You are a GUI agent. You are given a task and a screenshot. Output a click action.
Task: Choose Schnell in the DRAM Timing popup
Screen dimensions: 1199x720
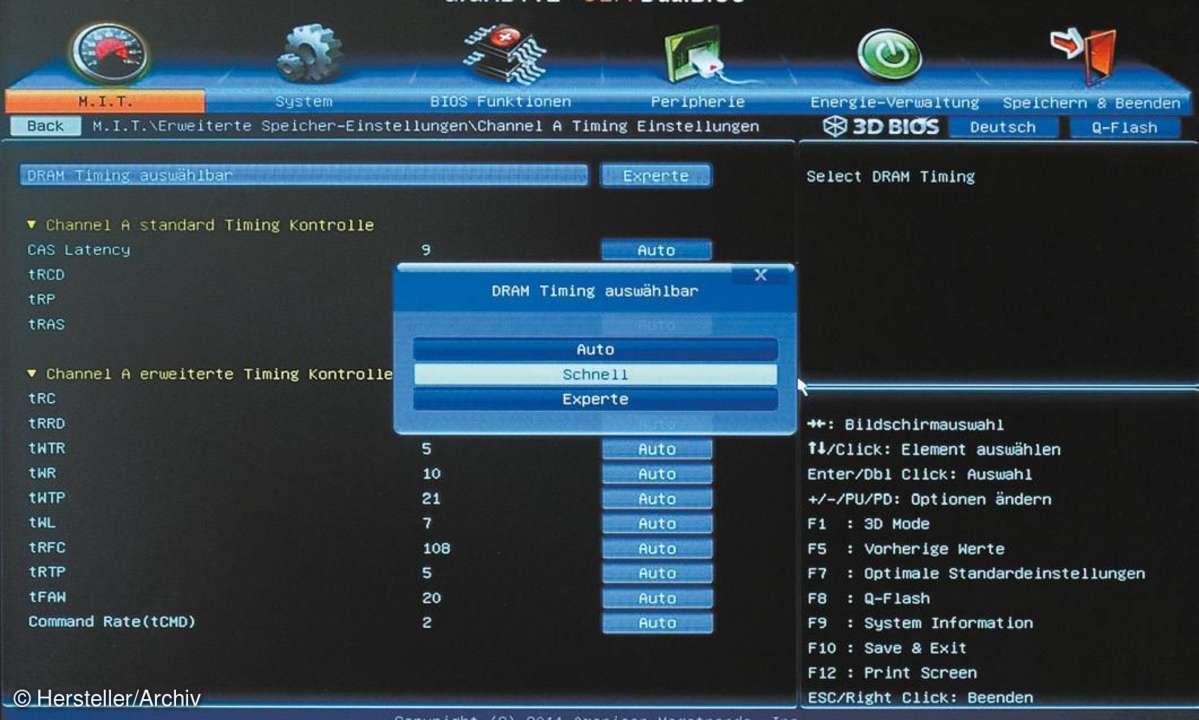click(x=595, y=375)
